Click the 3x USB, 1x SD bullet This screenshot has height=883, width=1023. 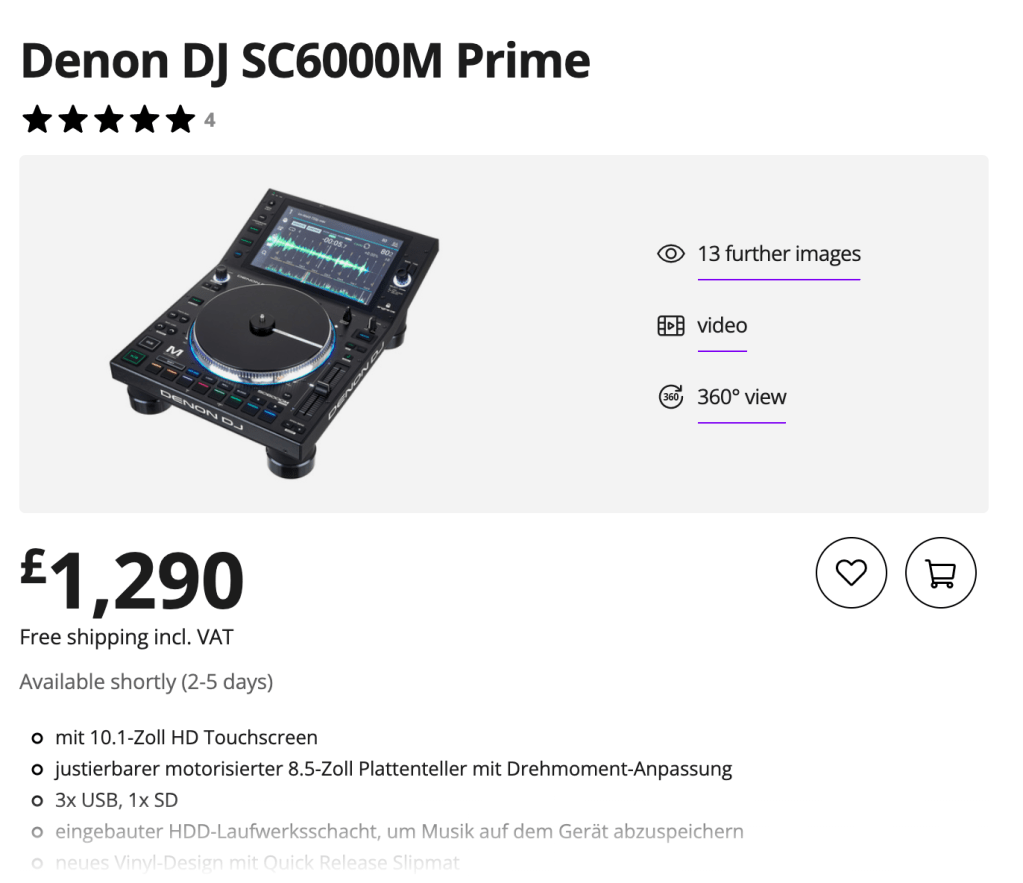116,800
